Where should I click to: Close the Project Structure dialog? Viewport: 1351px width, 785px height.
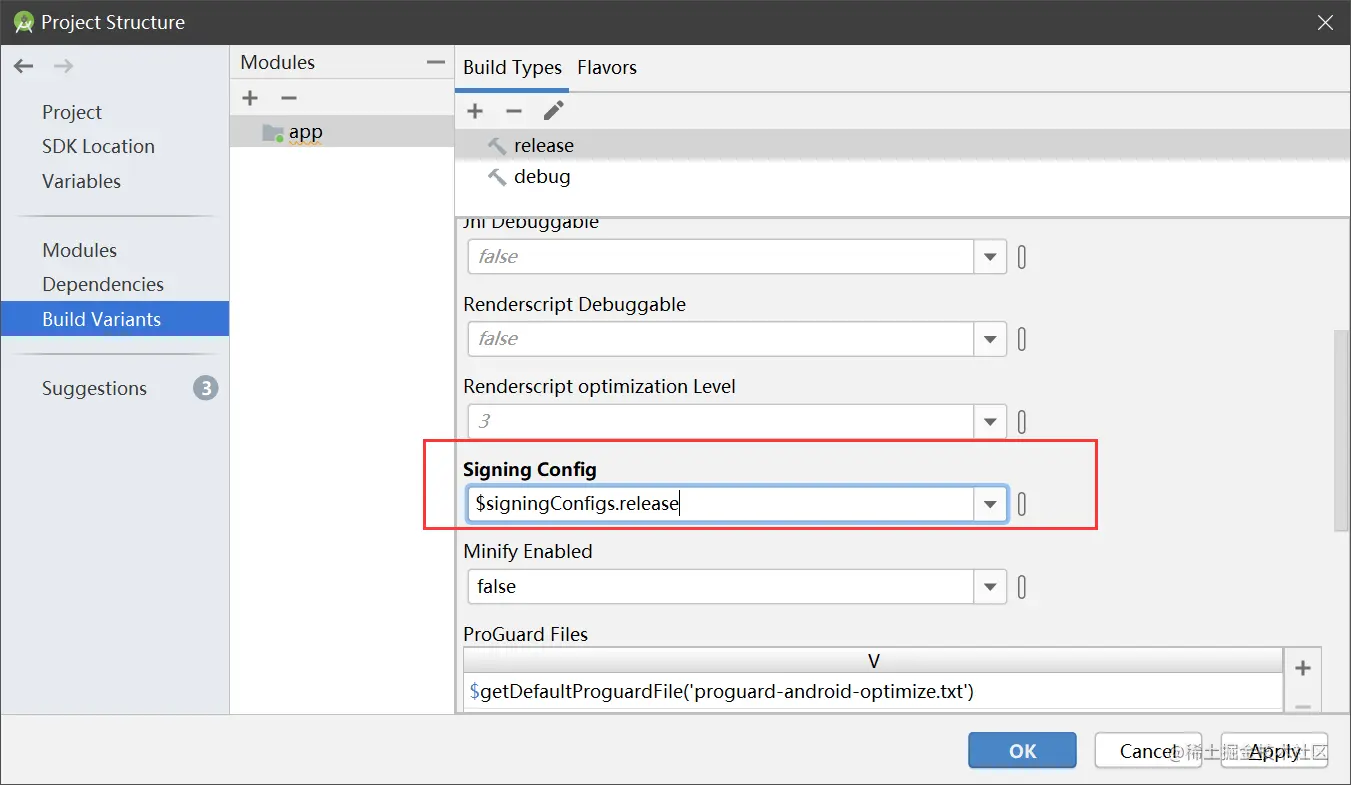(1325, 22)
